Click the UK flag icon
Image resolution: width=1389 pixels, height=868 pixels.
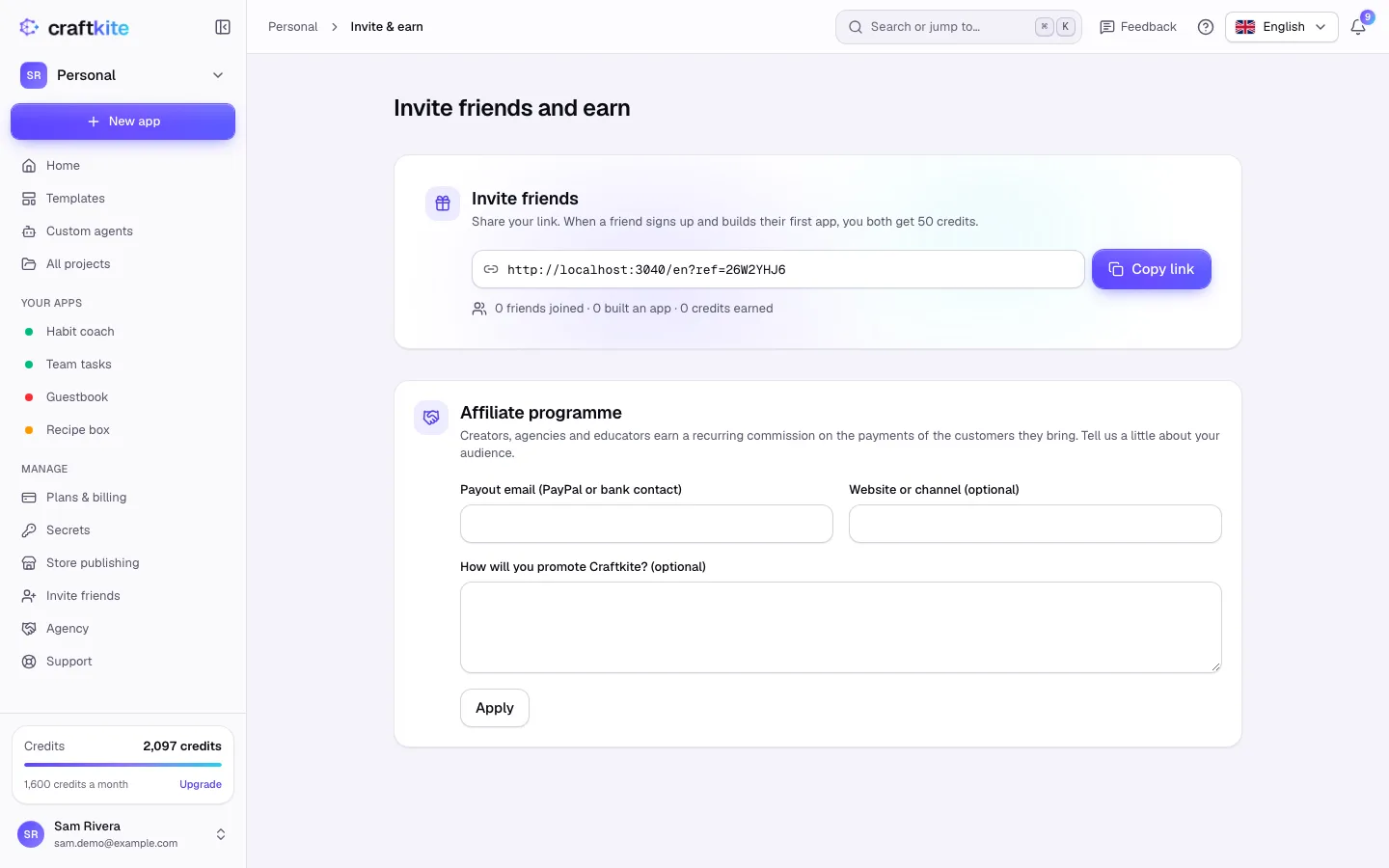click(1245, 27)
